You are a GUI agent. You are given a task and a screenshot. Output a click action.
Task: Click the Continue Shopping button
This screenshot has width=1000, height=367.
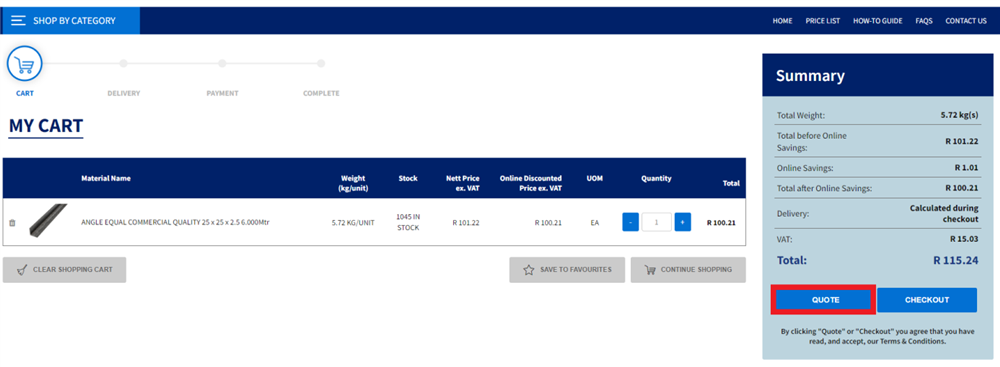coord(688,270)
